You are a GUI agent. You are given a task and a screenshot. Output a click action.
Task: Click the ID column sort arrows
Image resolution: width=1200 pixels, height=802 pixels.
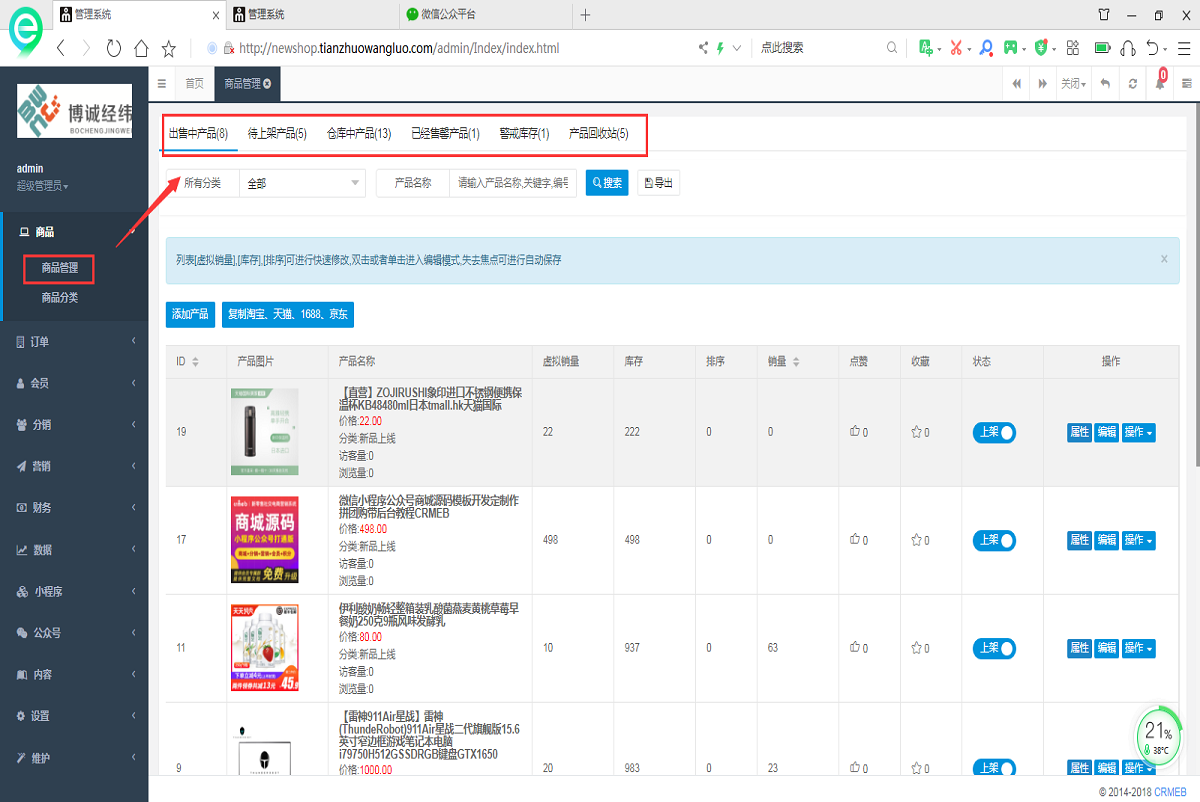click(x=195, y=362)
